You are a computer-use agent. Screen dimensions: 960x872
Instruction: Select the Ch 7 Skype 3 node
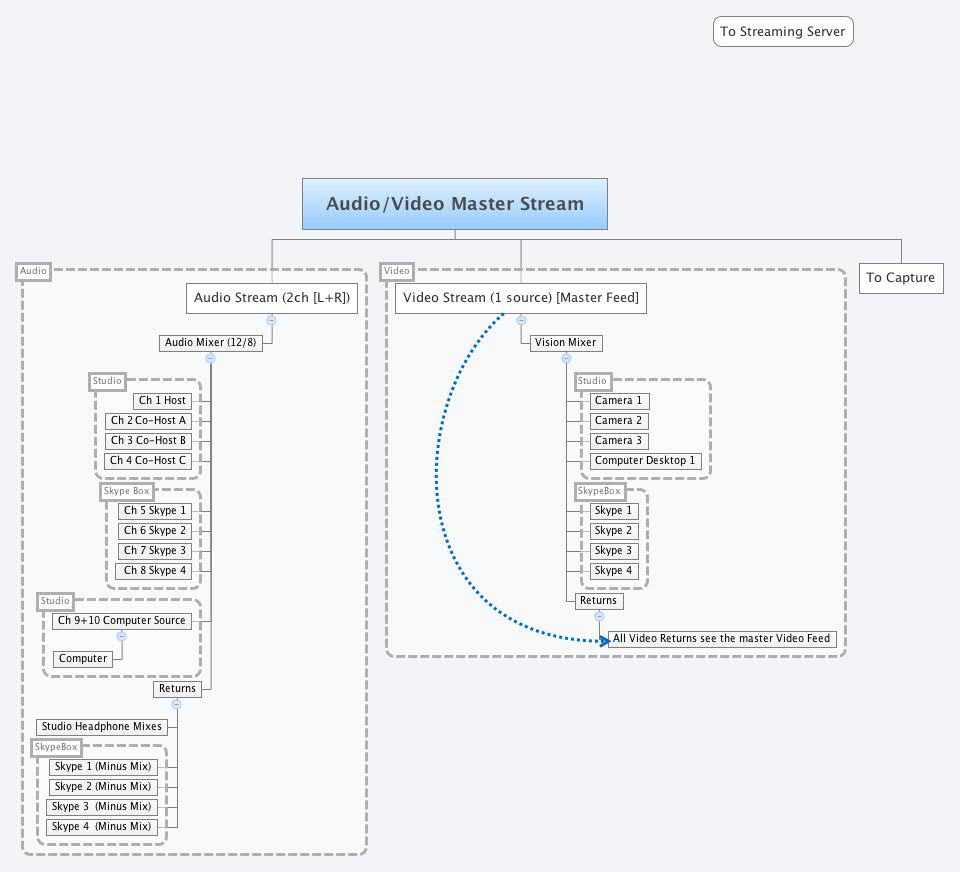[x=154, y=551]
